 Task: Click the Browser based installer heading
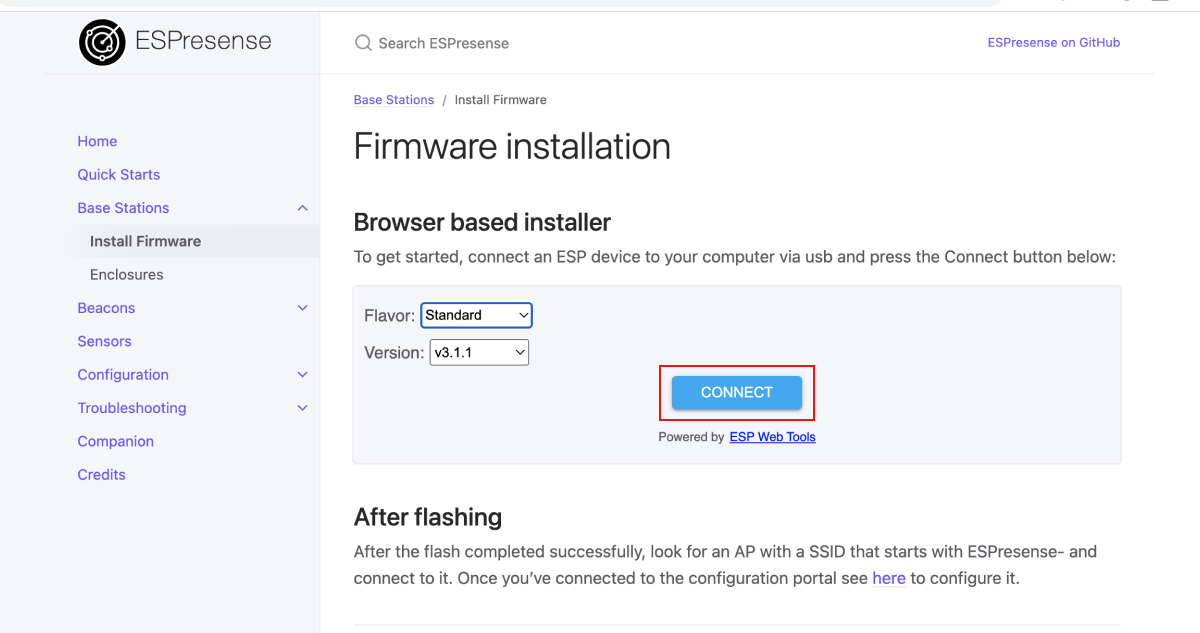(482, 222)
